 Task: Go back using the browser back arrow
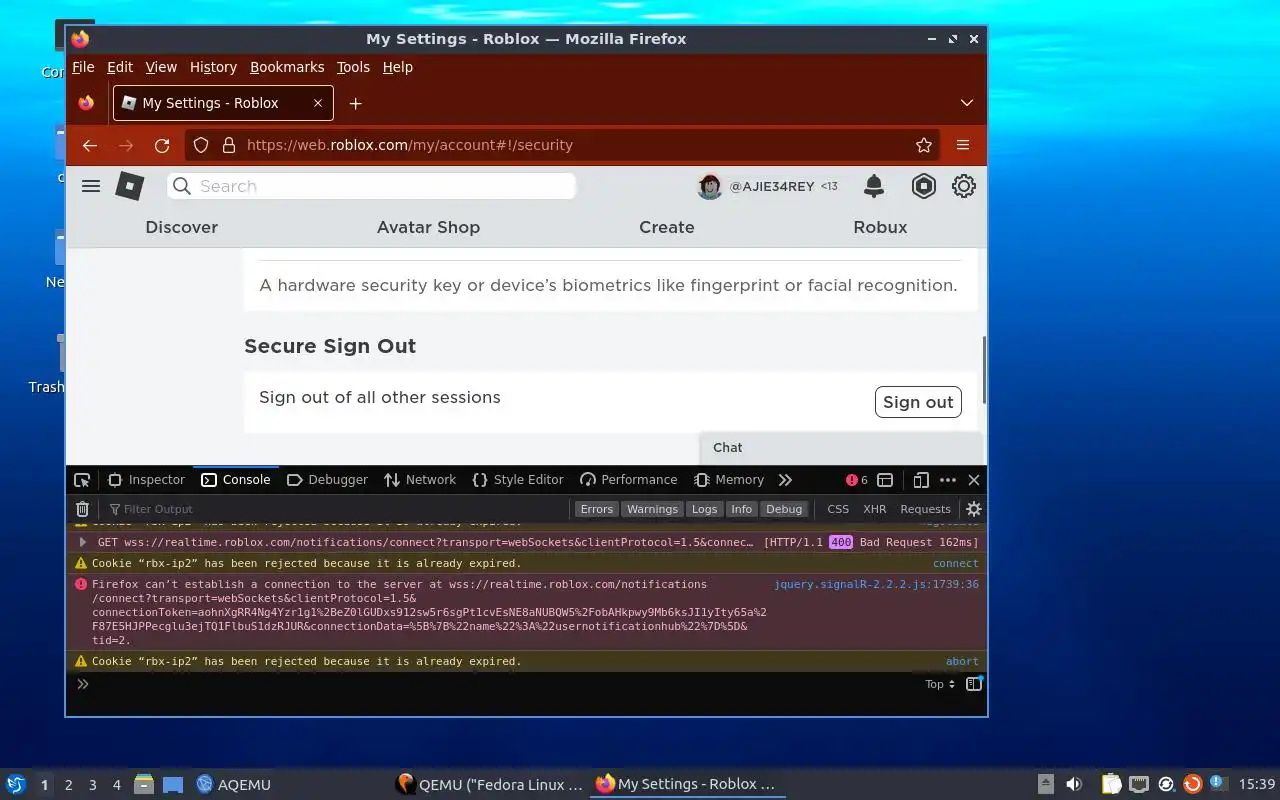coord(90,145)
